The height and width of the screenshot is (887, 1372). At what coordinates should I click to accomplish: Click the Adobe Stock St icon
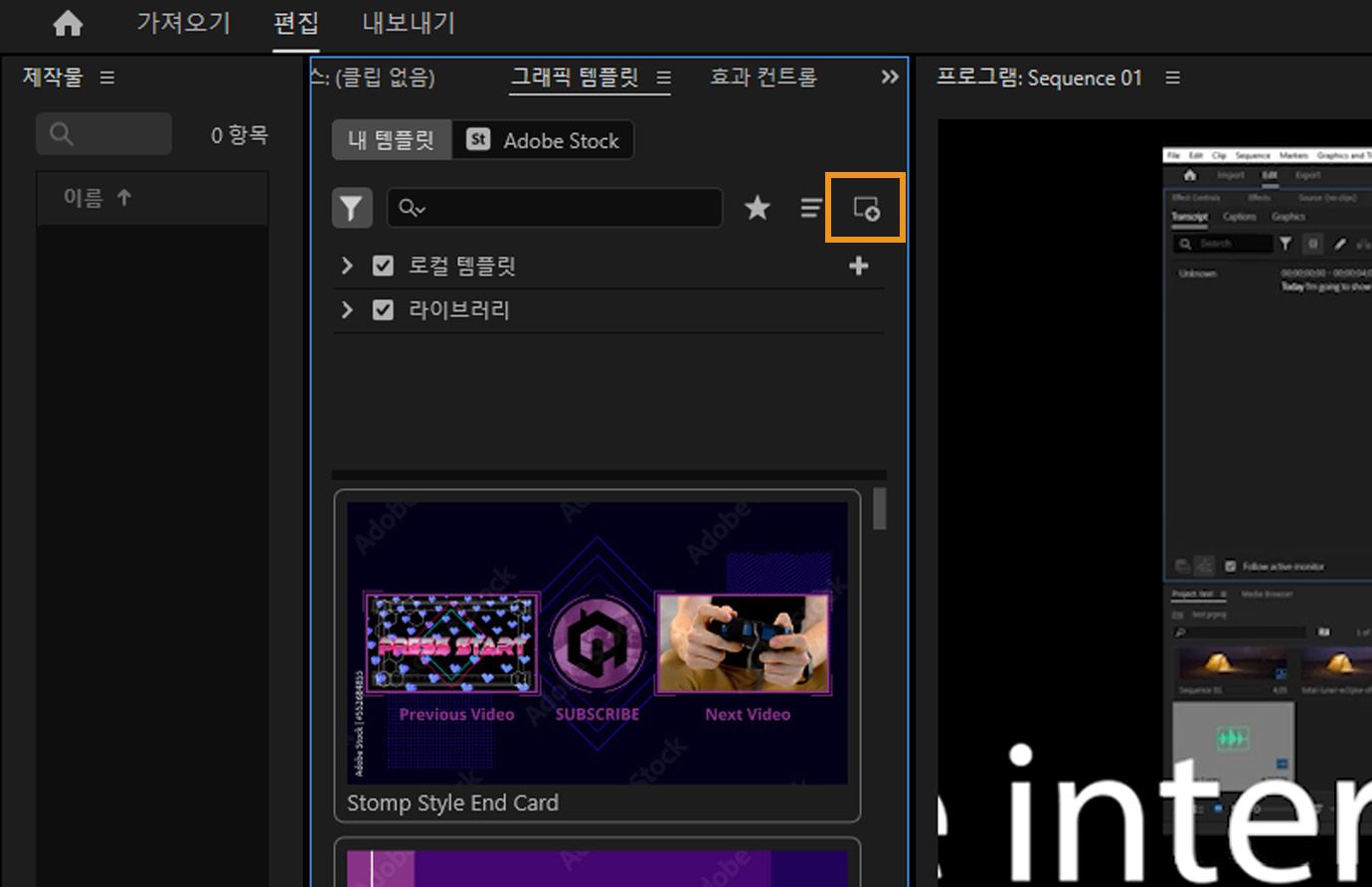(x=478, y=140)
